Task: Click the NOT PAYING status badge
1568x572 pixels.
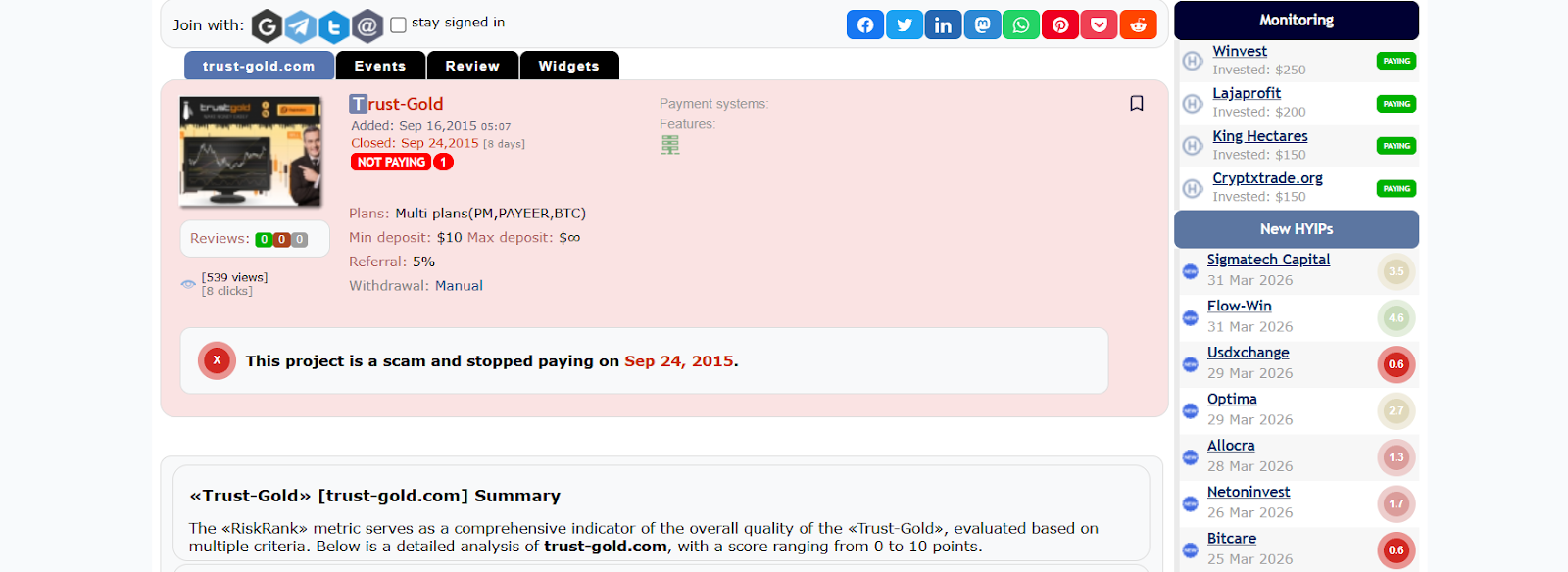Action: click(x=391, y=163)
